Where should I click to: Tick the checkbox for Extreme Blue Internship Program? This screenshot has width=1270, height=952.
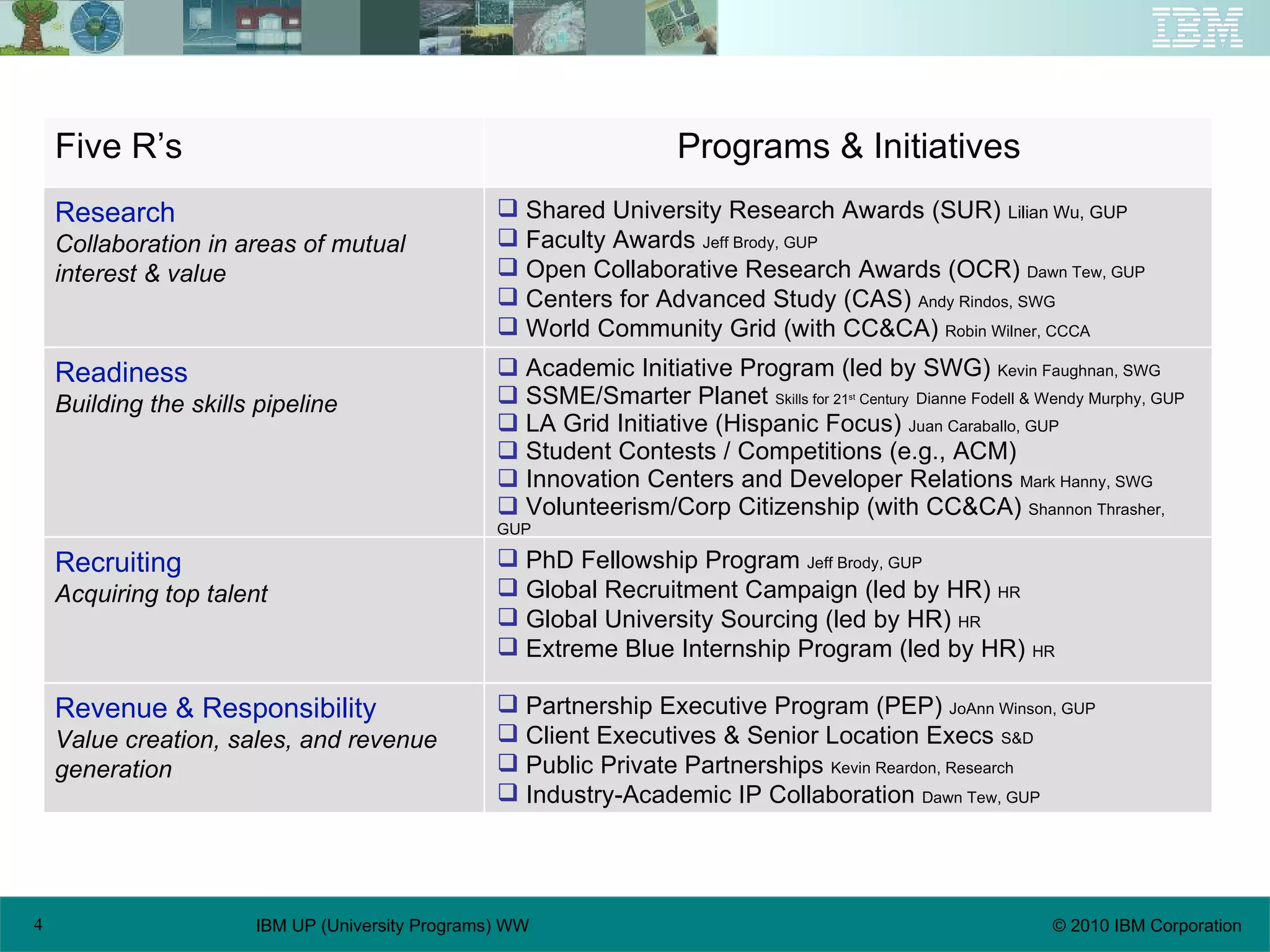pos(507,646)
